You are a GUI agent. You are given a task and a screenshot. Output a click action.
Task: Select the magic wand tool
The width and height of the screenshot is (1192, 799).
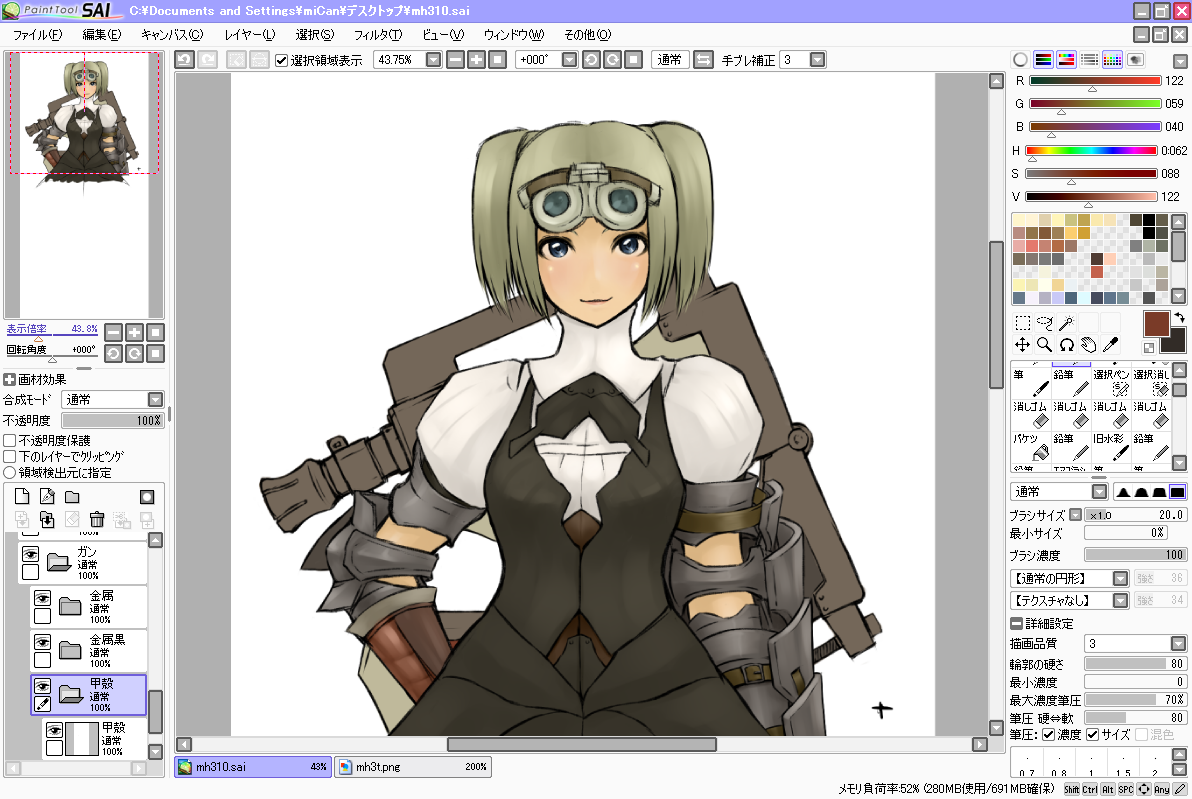[1067, 322]
